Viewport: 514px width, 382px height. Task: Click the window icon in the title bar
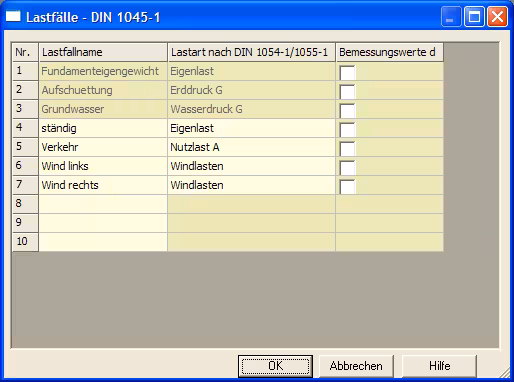click(x=13, y=16)
